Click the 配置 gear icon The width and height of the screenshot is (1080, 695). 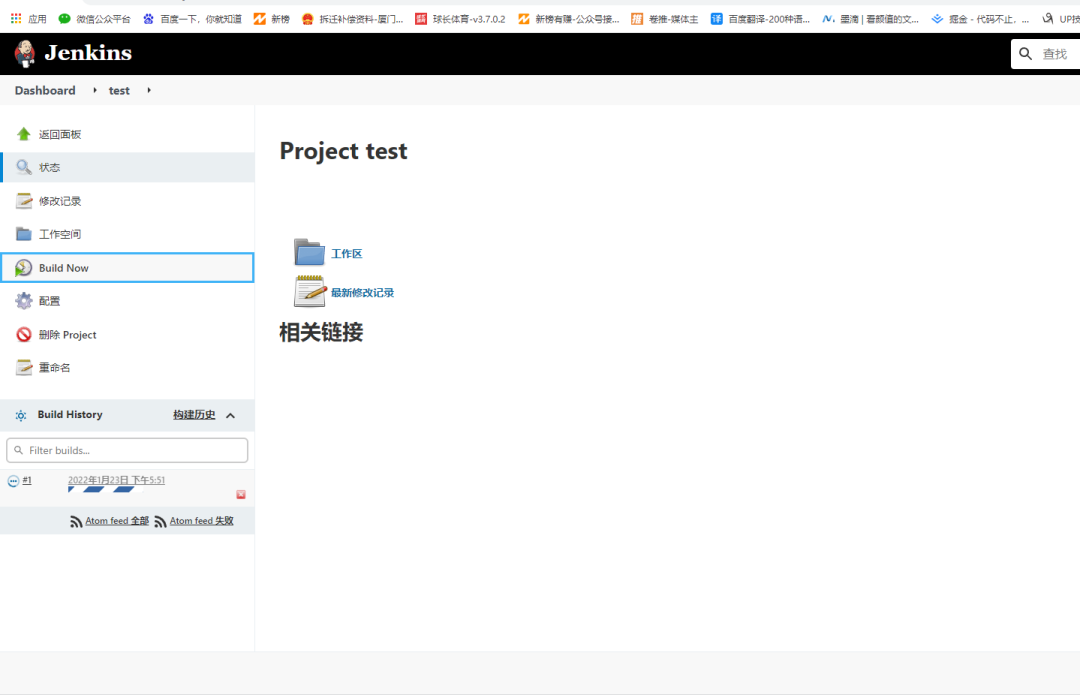[23, 301]
